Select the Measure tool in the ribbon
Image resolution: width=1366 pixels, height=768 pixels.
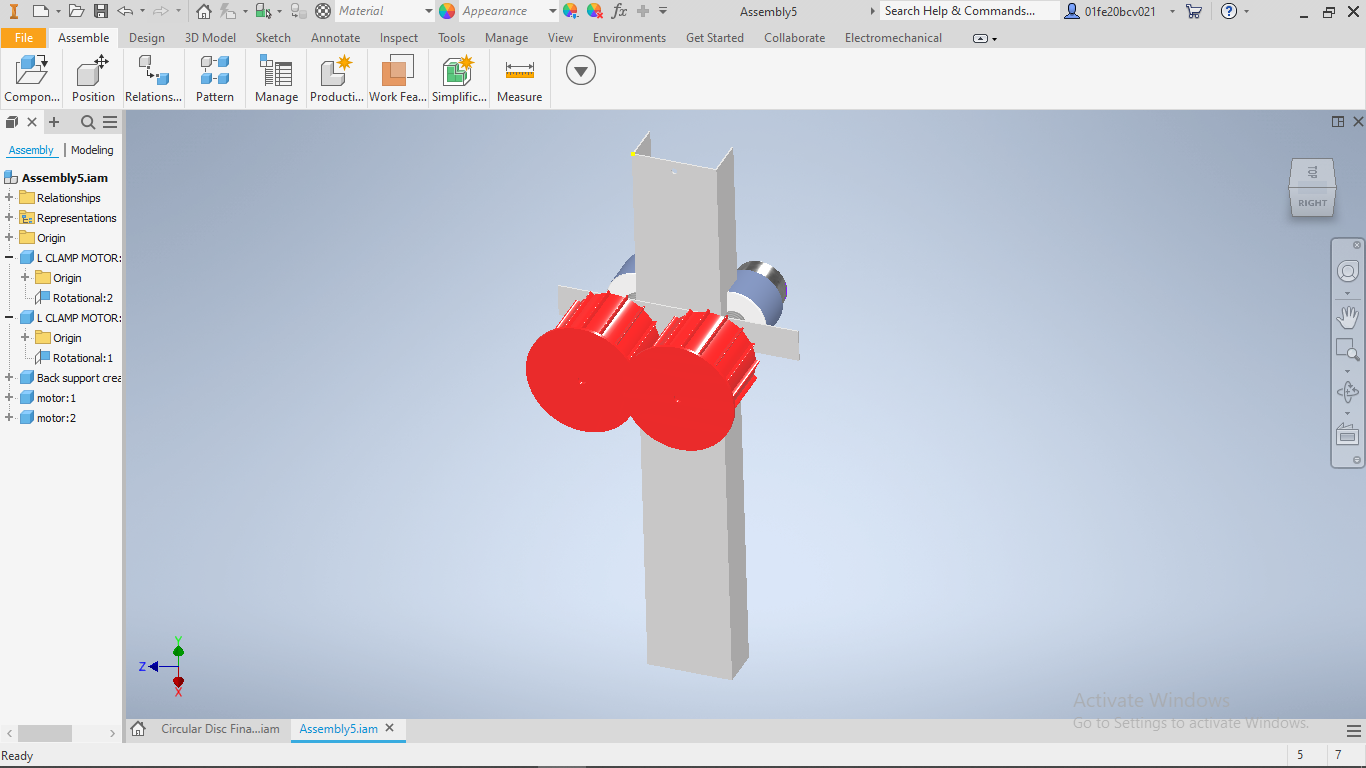click(x=519, y=80)
